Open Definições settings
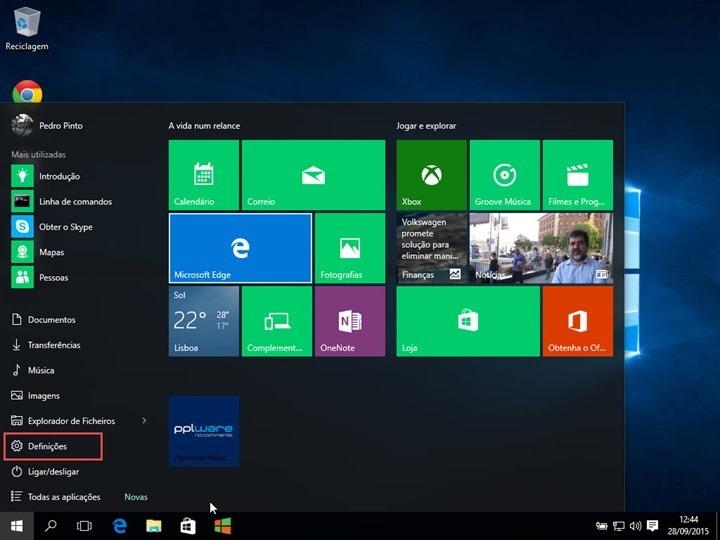The image size is (720, 540). (x=53, y=446)
